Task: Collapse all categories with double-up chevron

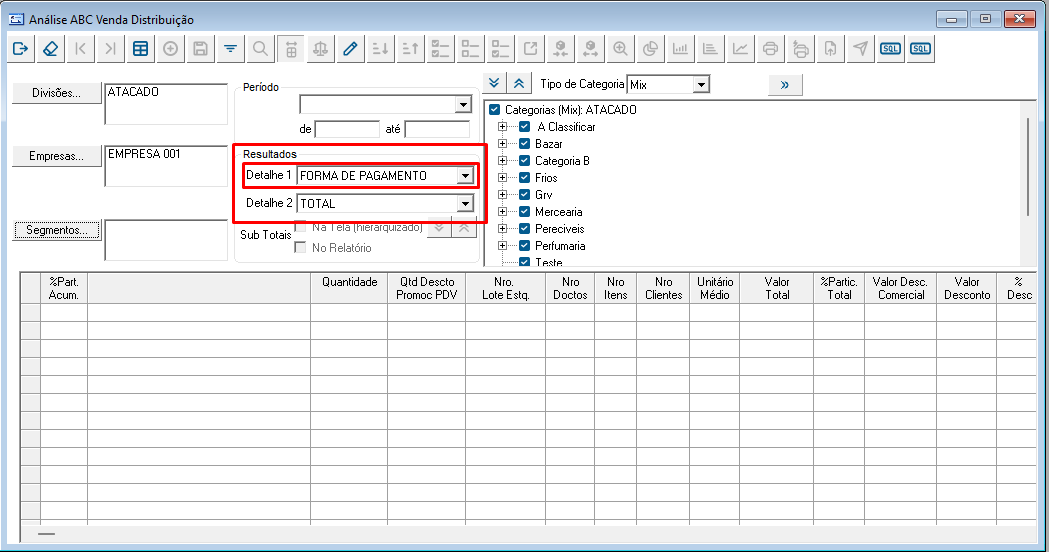Action: coord(519,84)
